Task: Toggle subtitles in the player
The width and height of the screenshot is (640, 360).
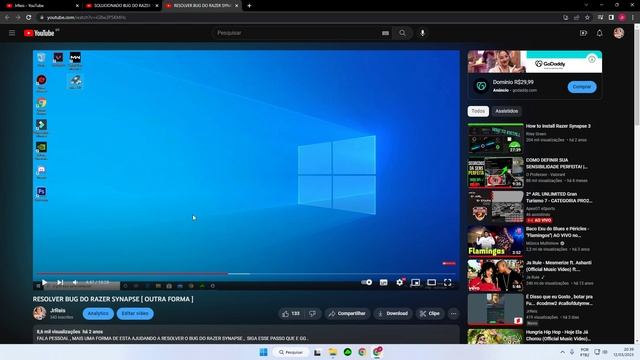Action: tap(384, 282)
